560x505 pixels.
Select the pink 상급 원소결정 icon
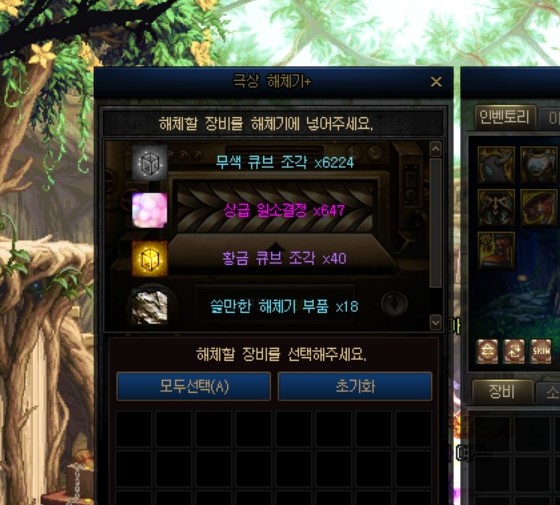point(150,210)
